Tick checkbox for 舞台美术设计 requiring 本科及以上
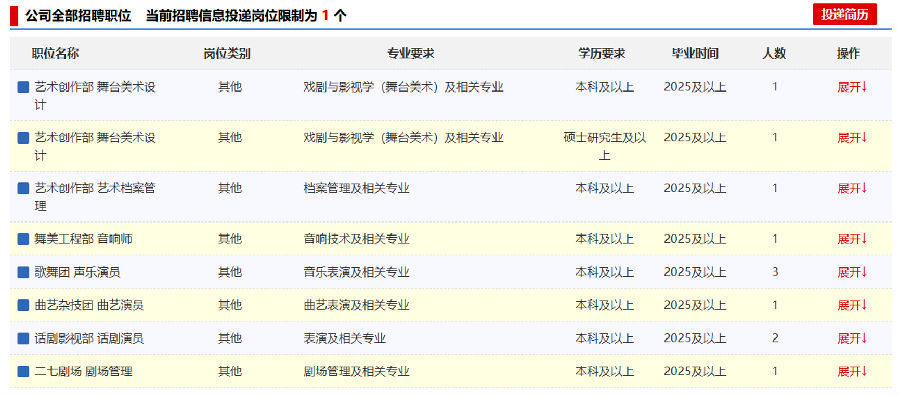Viewport: 900px width, 396px height. (23, 87)
